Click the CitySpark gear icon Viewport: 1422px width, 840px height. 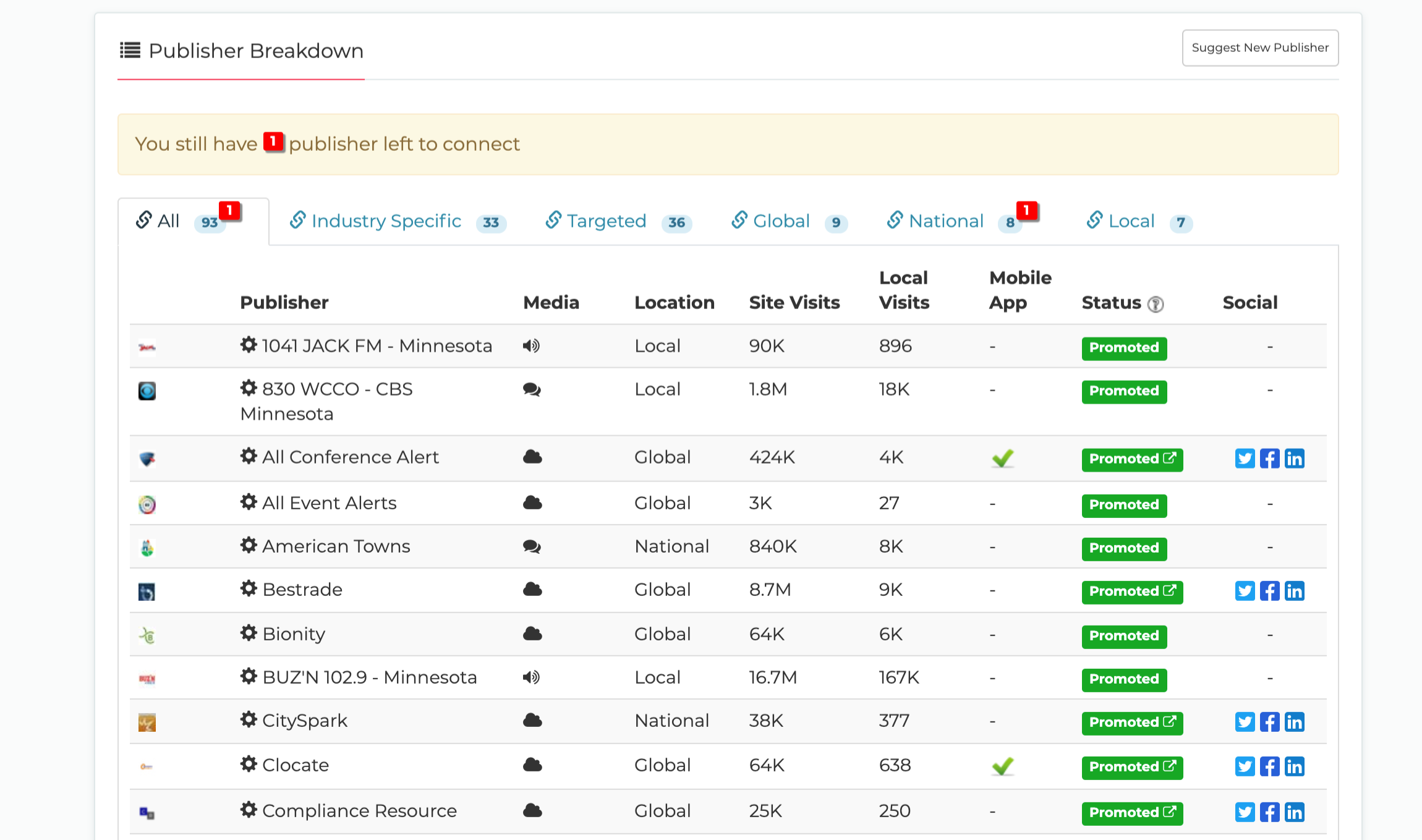[x=249, y=719]
